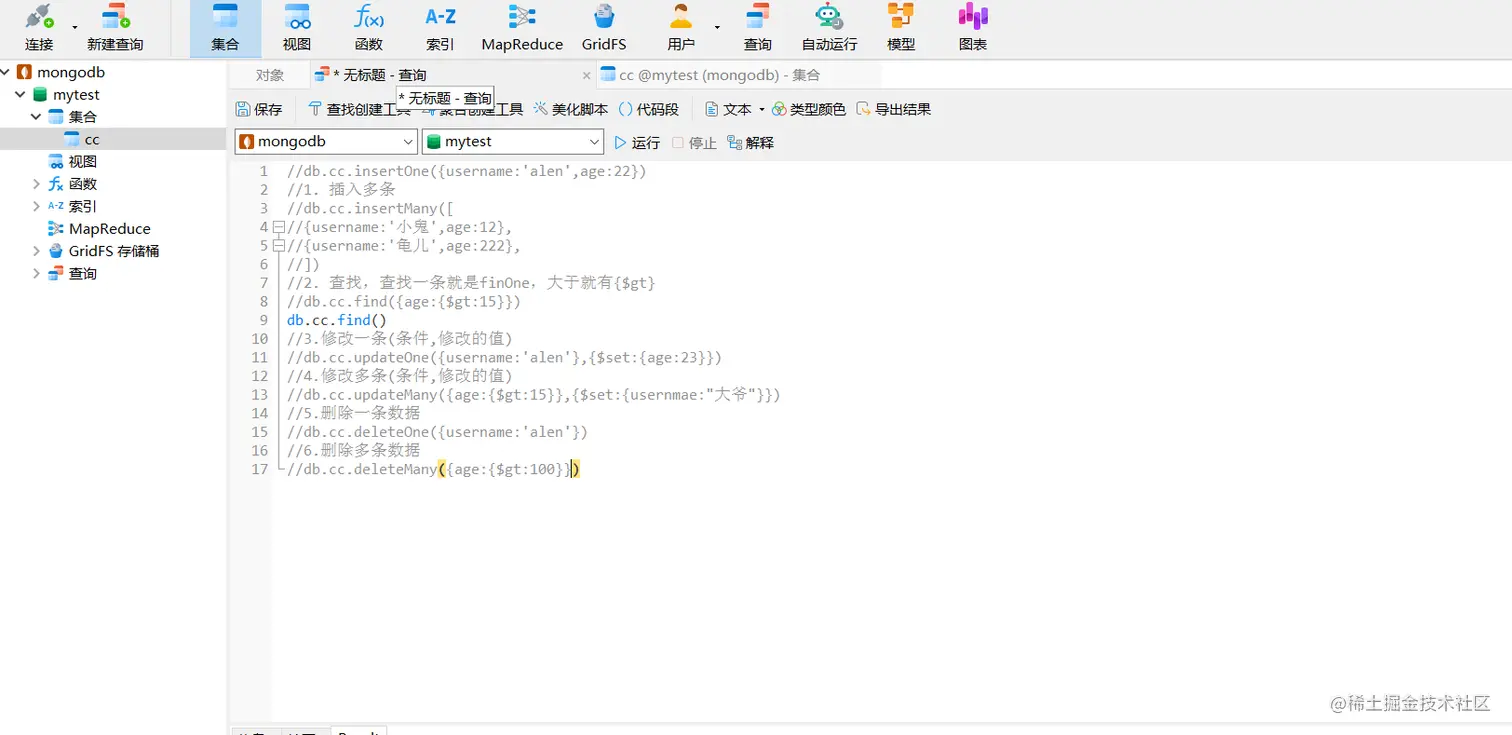Expand the 索引 tree node chevron
Viewport: 1512px width, 735px height.
[x=36, y=206]
